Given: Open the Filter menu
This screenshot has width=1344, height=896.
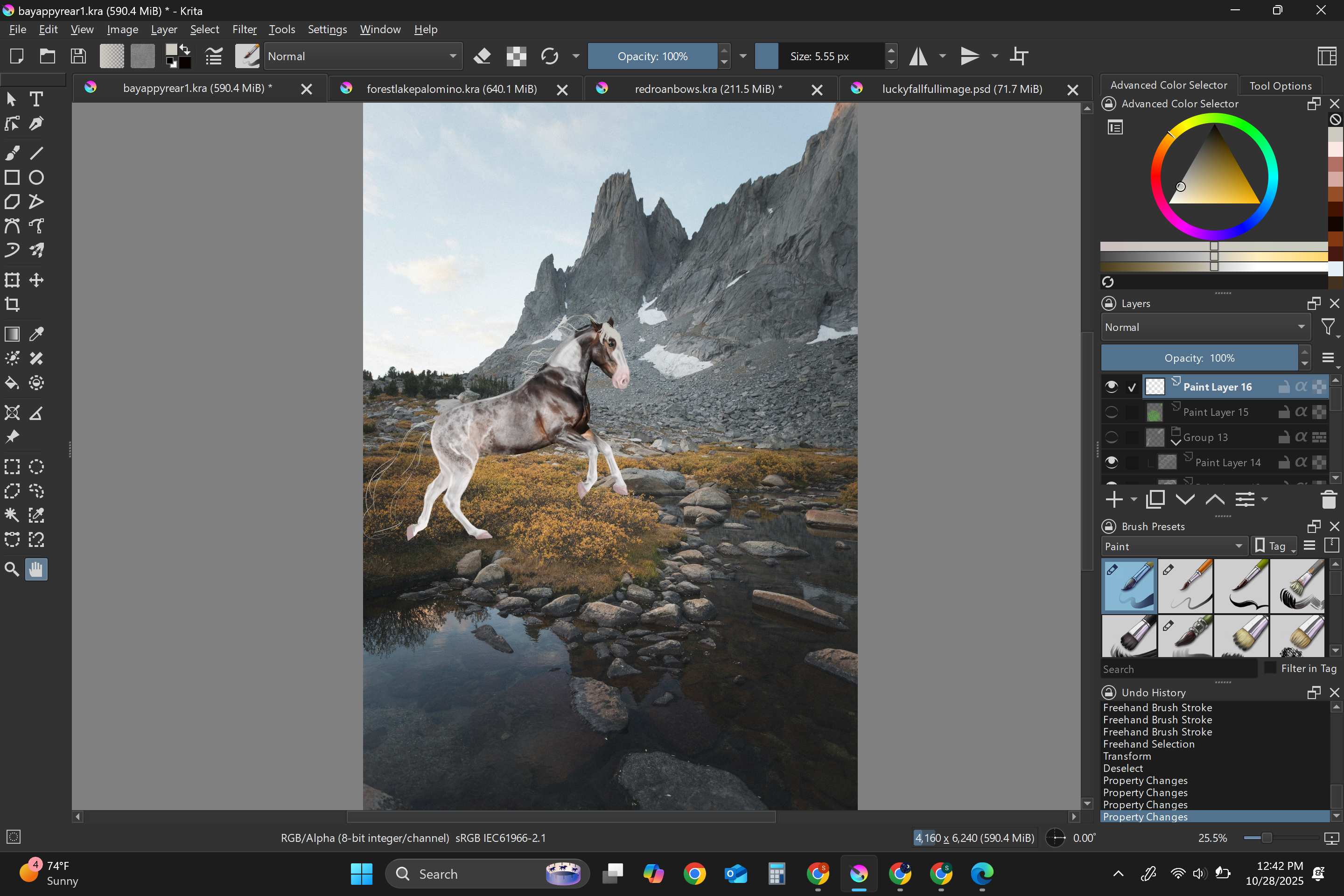Looking at the screenshot, I should (x=244, y=29).
